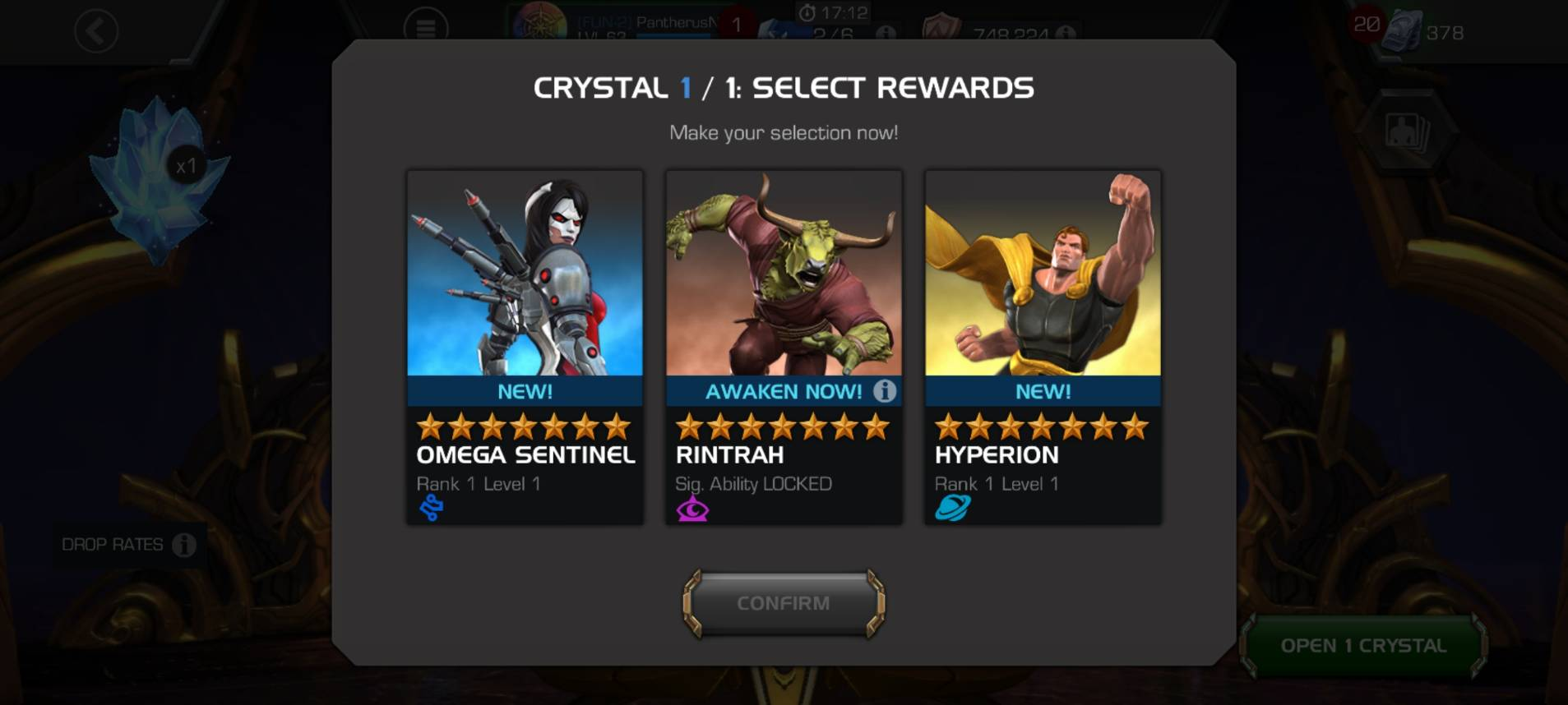Confirm the selected reward
1568x705 pixels.
(x=784, y=603)
